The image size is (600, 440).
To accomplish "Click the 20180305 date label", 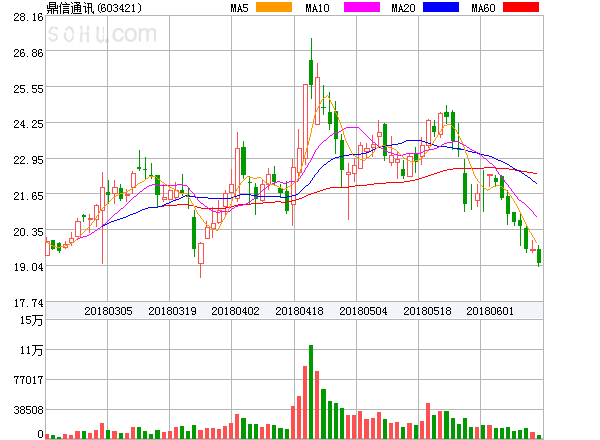I will (108, 311).
